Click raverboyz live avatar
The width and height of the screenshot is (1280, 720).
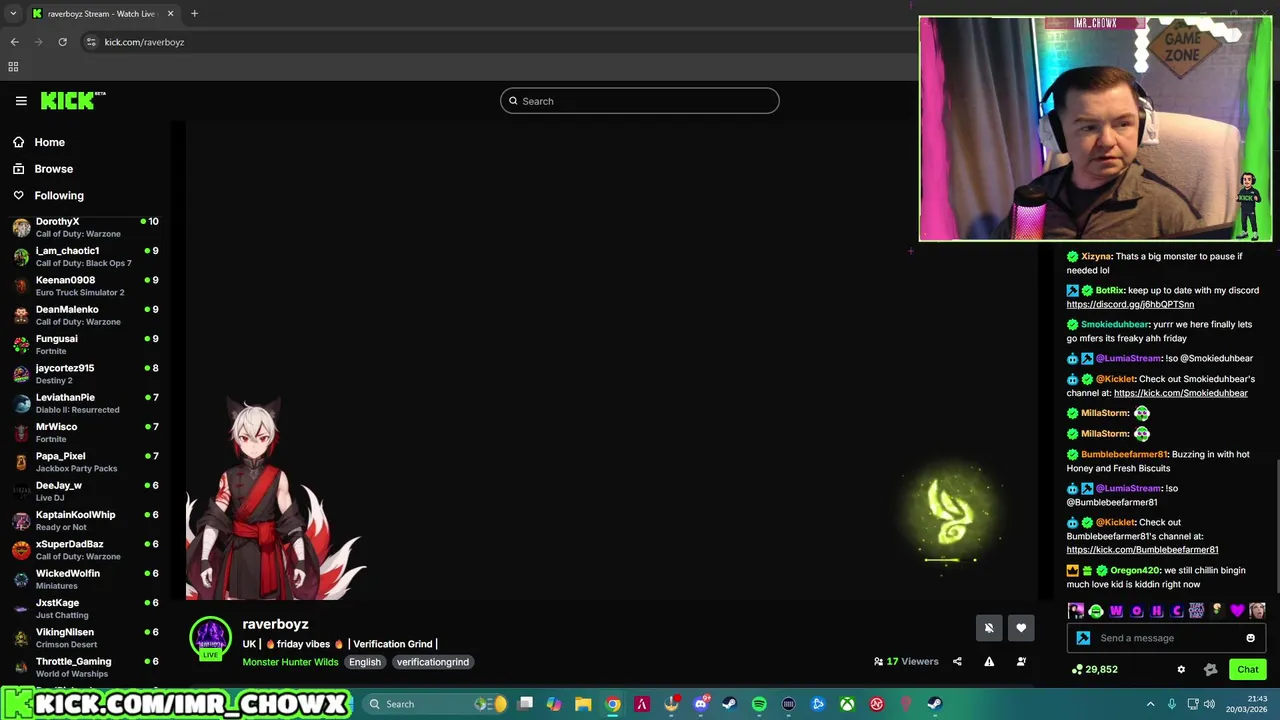click(211, 639)
